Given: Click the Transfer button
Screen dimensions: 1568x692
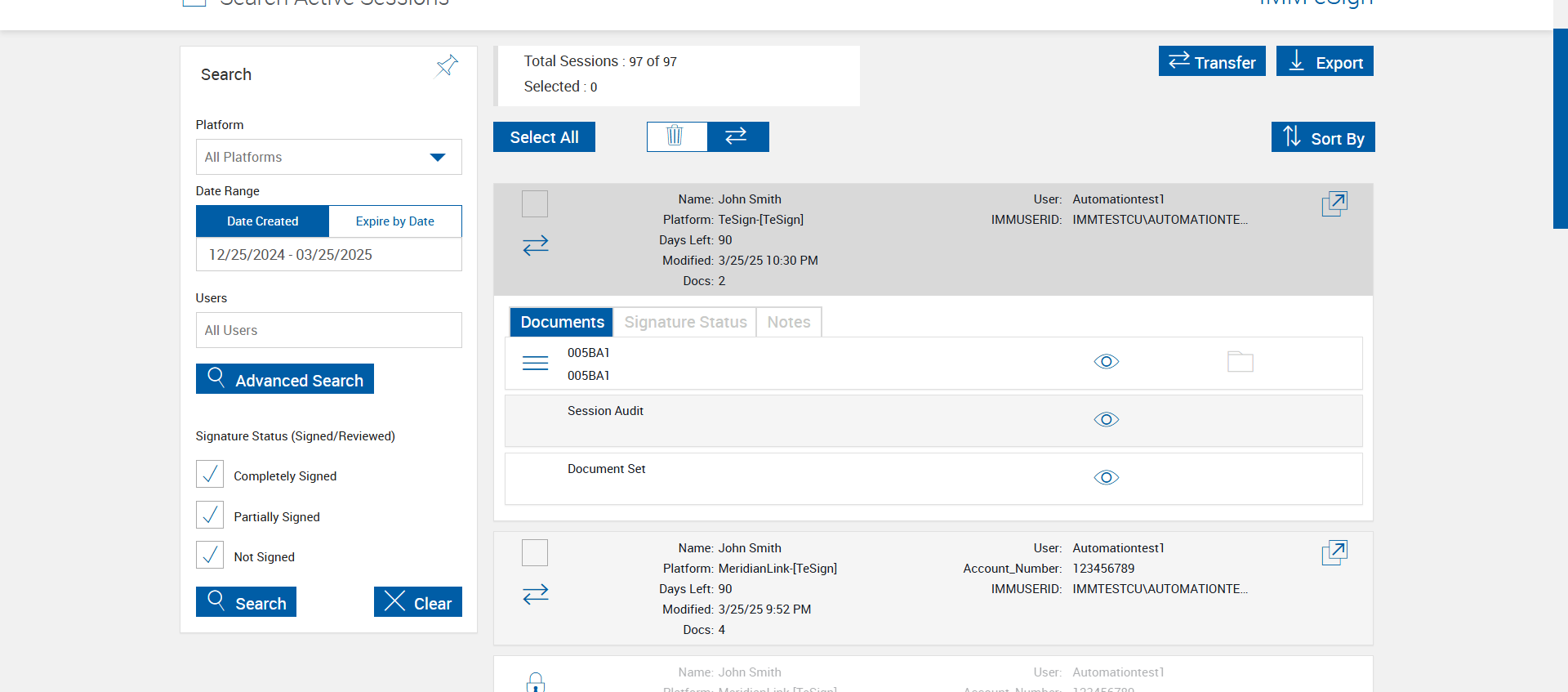Looking at the screenshot, I should (1212, 61).
